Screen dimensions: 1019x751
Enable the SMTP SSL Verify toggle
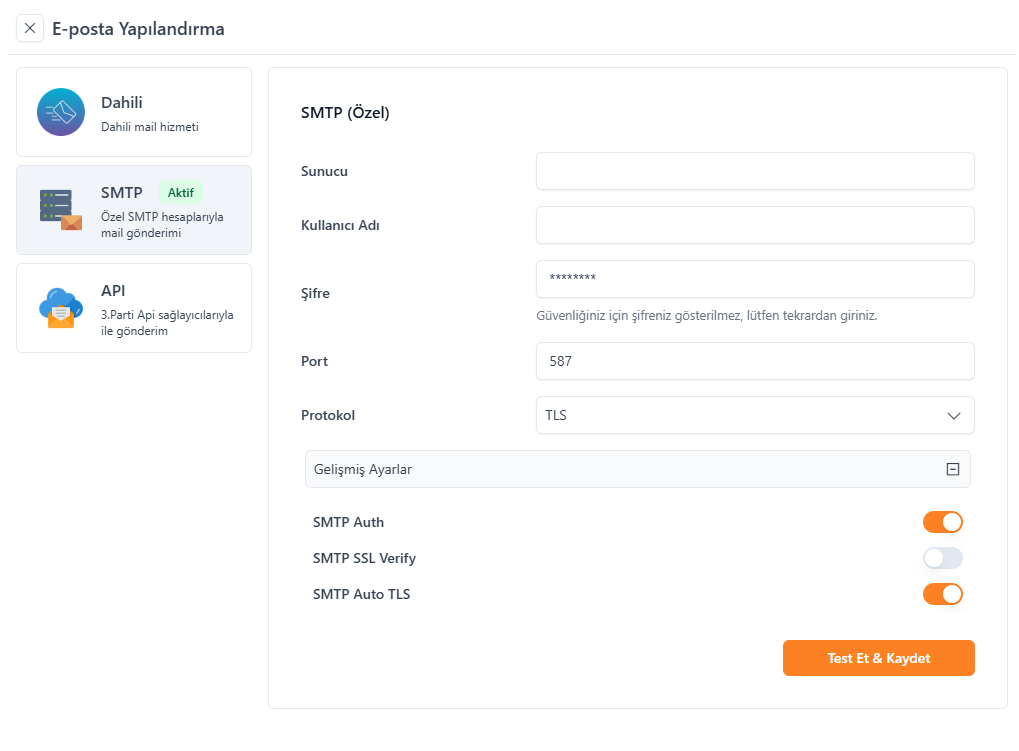[942, 558]
